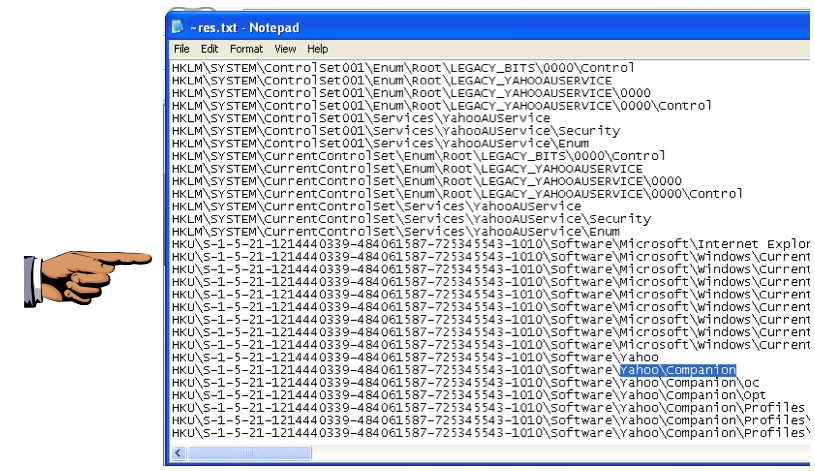Click the ControlSet001 YahooAUService\Enum line
Screen dimensions: 815x471
380,143
